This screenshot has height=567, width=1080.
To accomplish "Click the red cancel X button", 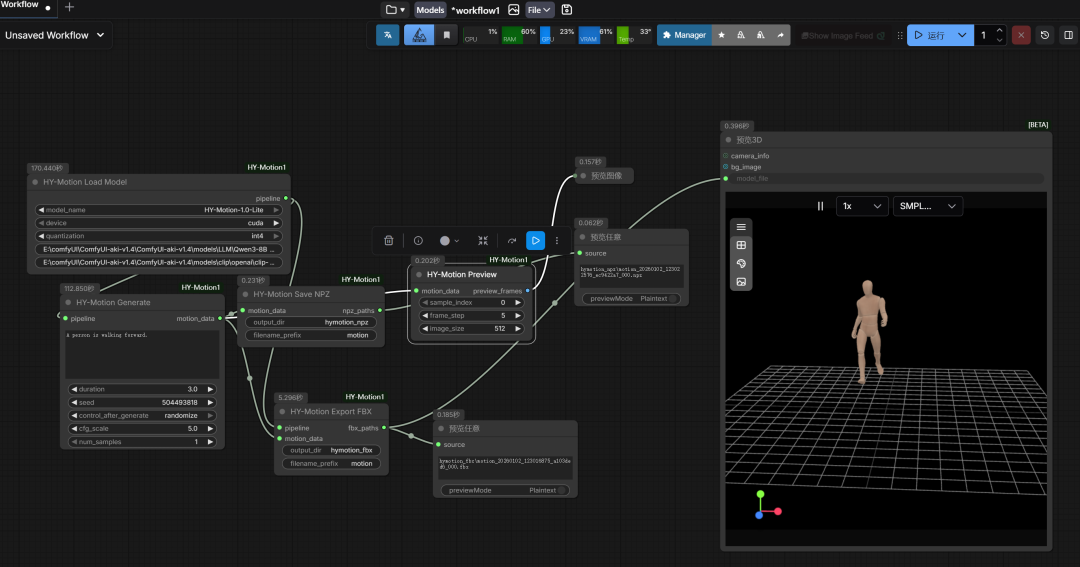I will 1021,35.
